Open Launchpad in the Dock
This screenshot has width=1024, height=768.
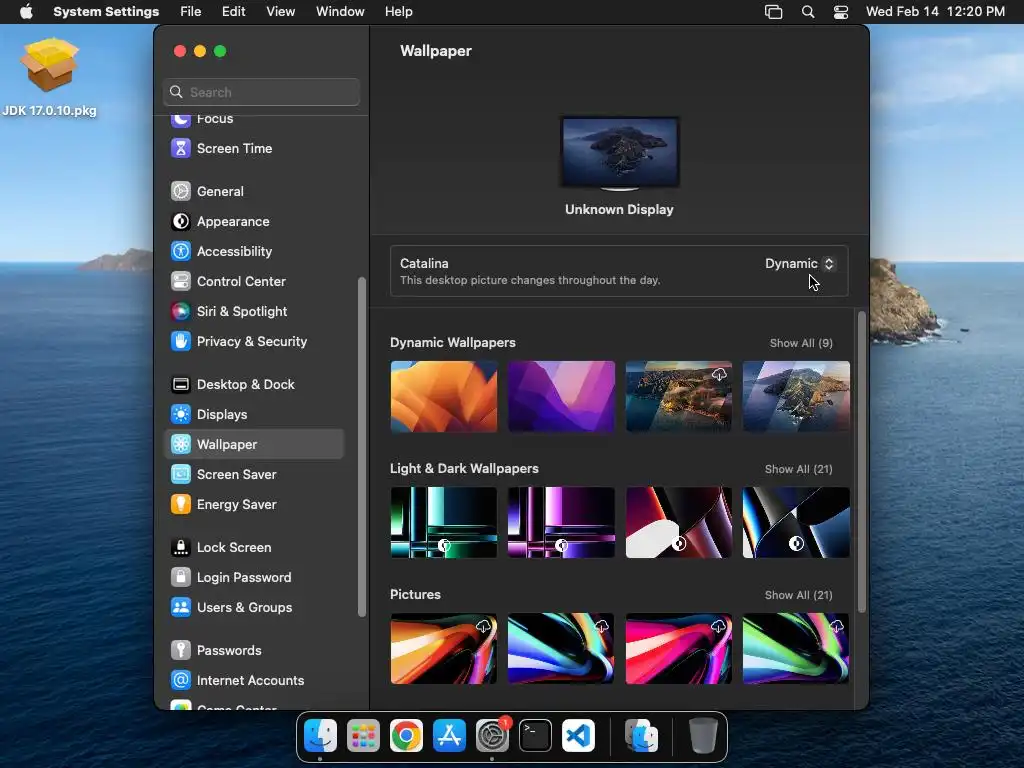[x=363, y=736]
